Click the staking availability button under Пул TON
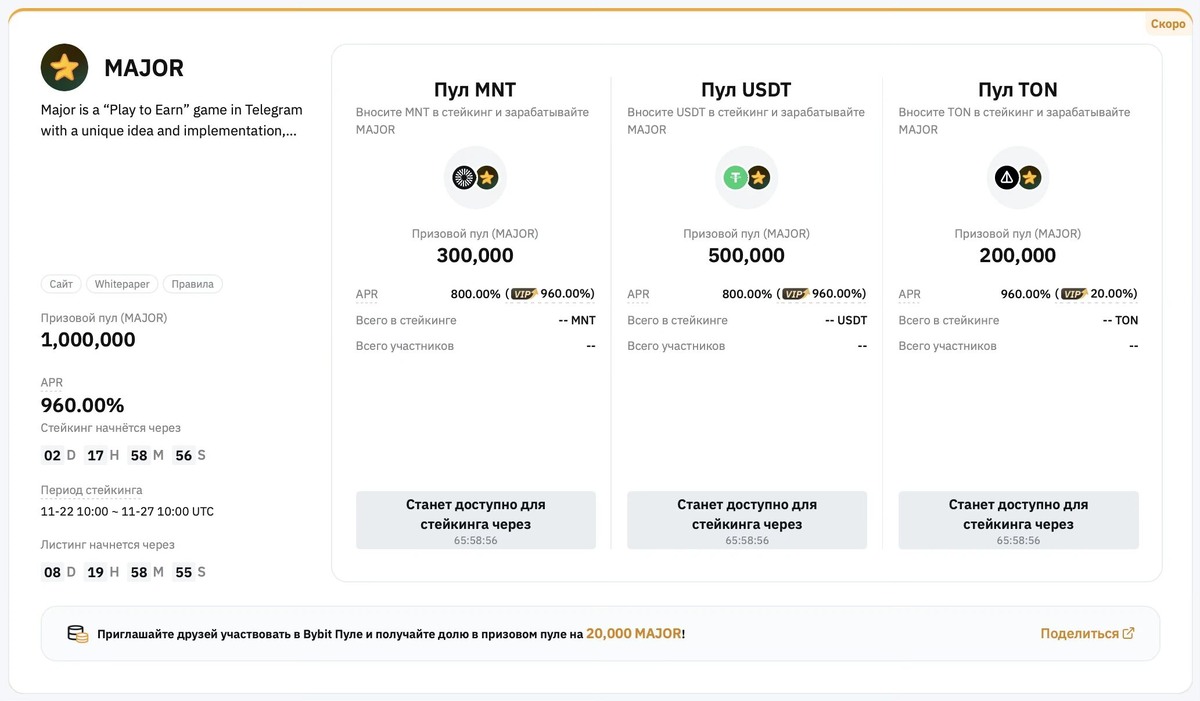1200x701 pixels. [1017, 519]
